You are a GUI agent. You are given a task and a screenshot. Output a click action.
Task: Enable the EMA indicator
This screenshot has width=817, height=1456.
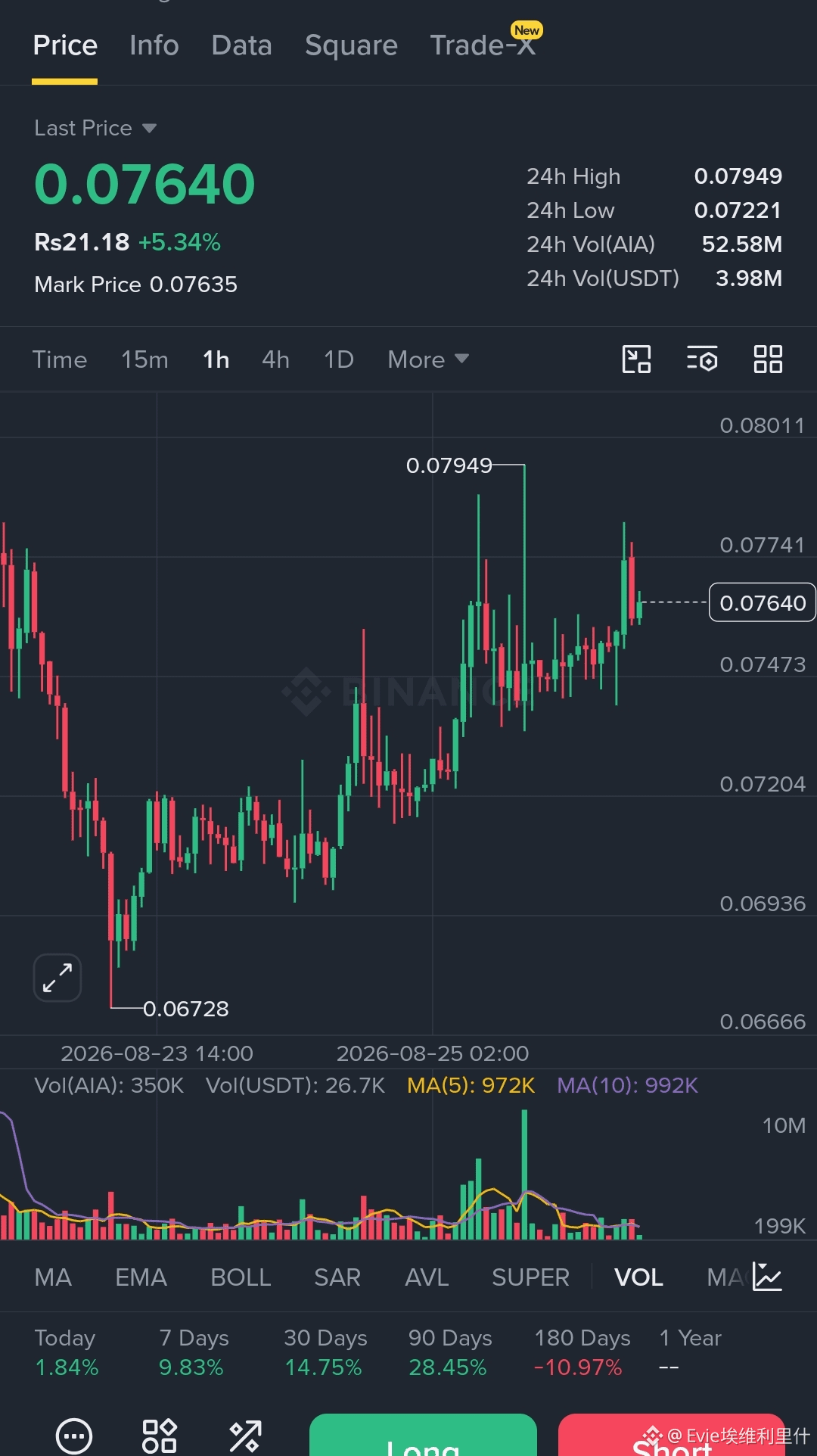pos(141,1277)
